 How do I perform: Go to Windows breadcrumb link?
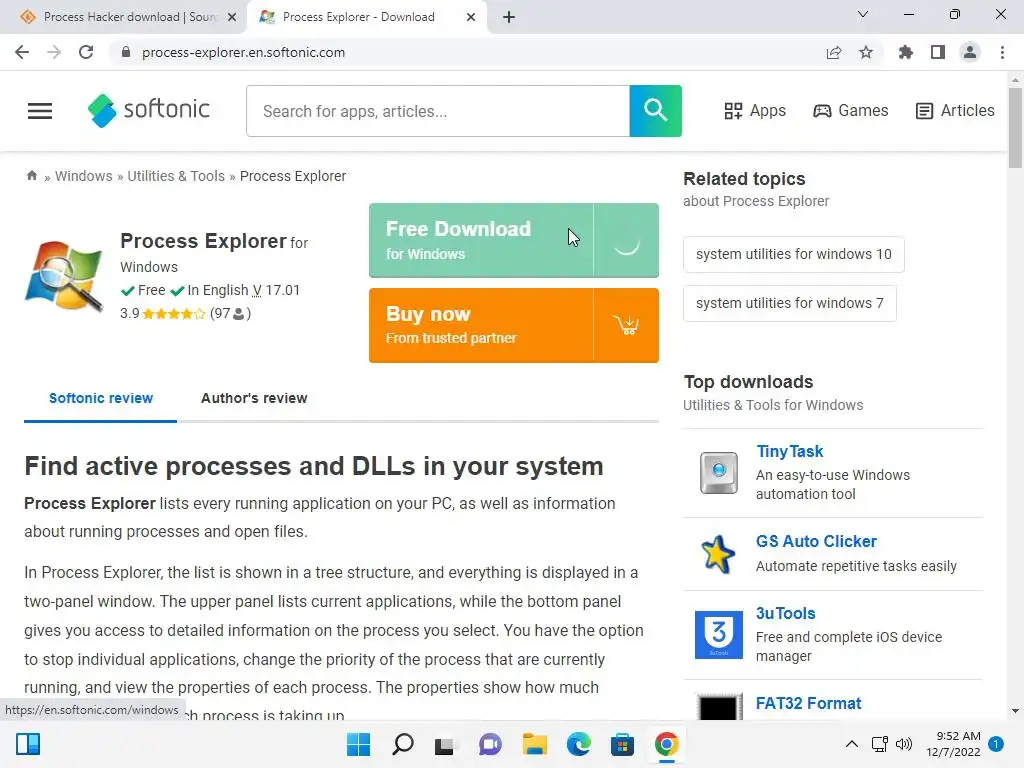[84, 176]
